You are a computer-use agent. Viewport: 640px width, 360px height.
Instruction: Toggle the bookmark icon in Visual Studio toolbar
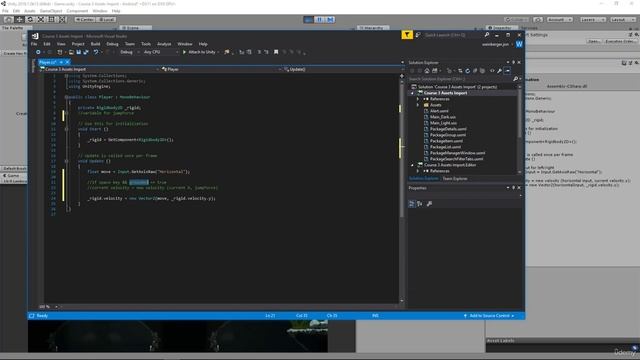276,52
